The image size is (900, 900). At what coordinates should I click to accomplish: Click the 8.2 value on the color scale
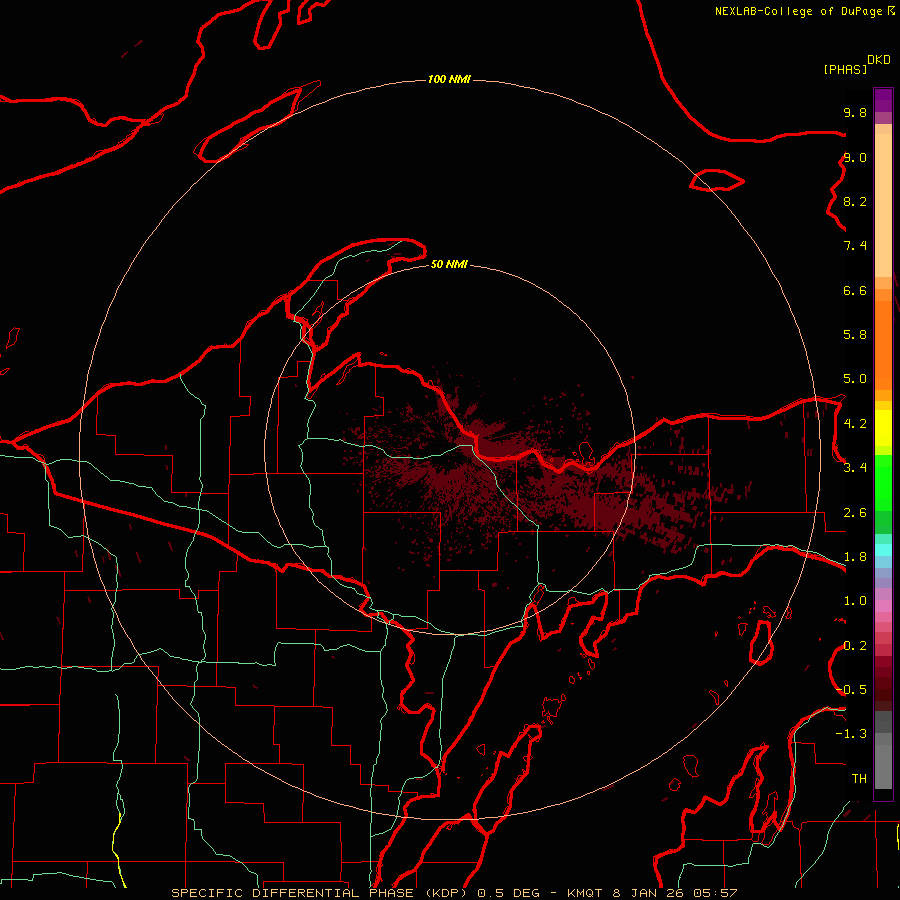[855, 201]
